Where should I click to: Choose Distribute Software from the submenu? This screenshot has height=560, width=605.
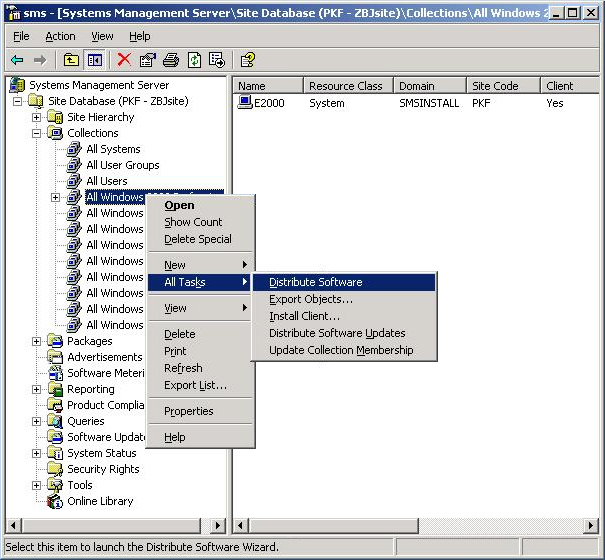tap(344, 282)
